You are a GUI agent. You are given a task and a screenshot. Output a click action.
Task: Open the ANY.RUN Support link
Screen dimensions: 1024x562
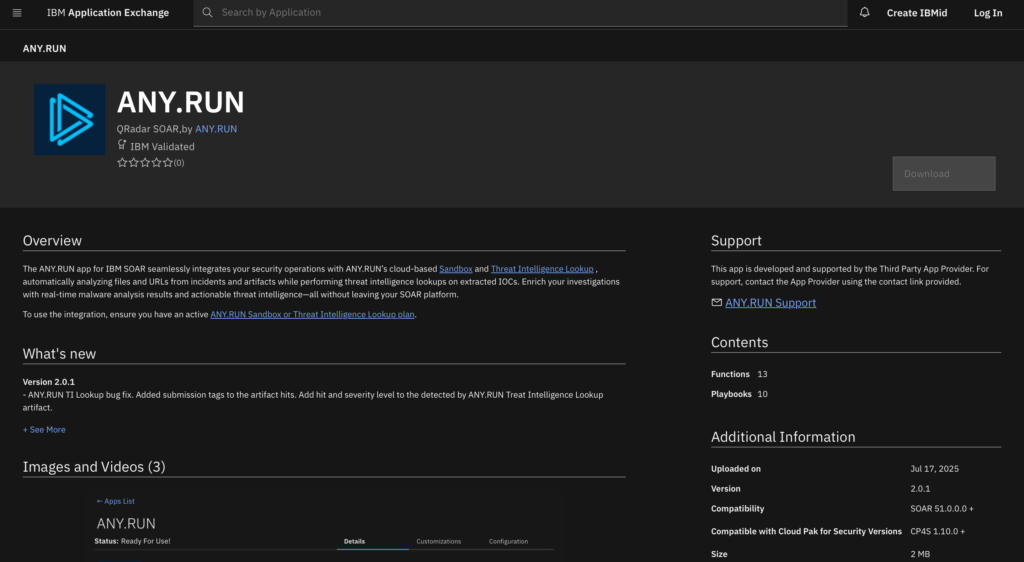(x=770, y=303)
